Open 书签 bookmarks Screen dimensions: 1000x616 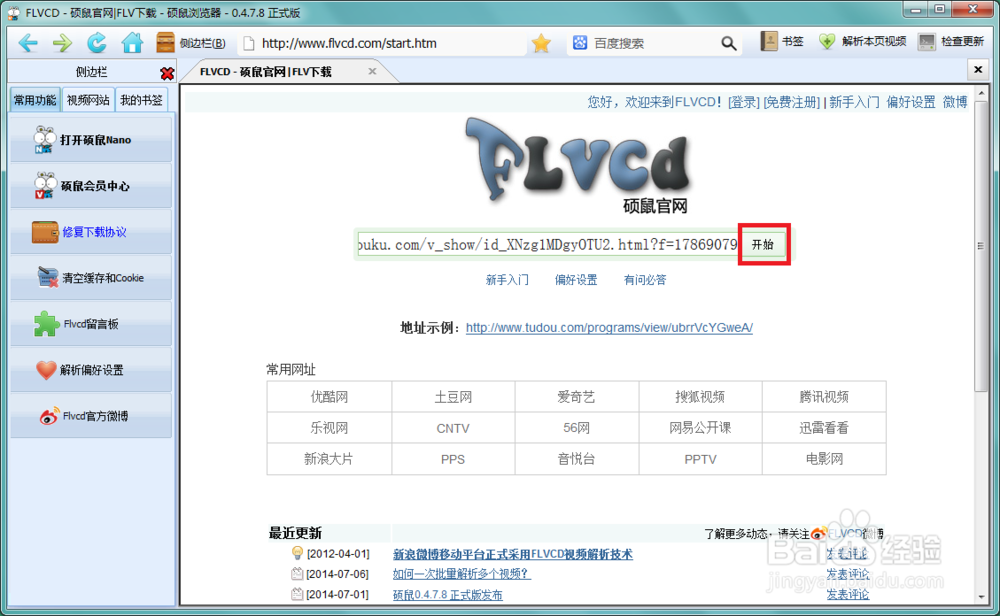pyautogui.click(x=782, y=41)
